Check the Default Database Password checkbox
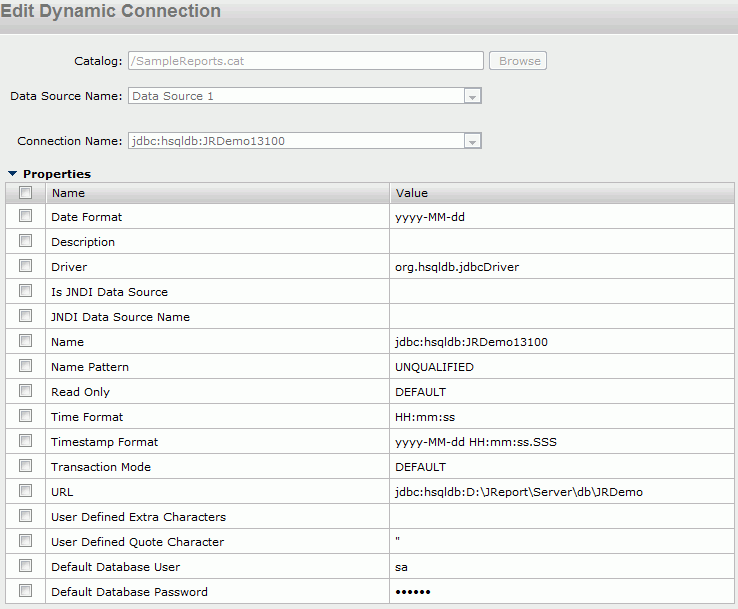 [25, 591]
